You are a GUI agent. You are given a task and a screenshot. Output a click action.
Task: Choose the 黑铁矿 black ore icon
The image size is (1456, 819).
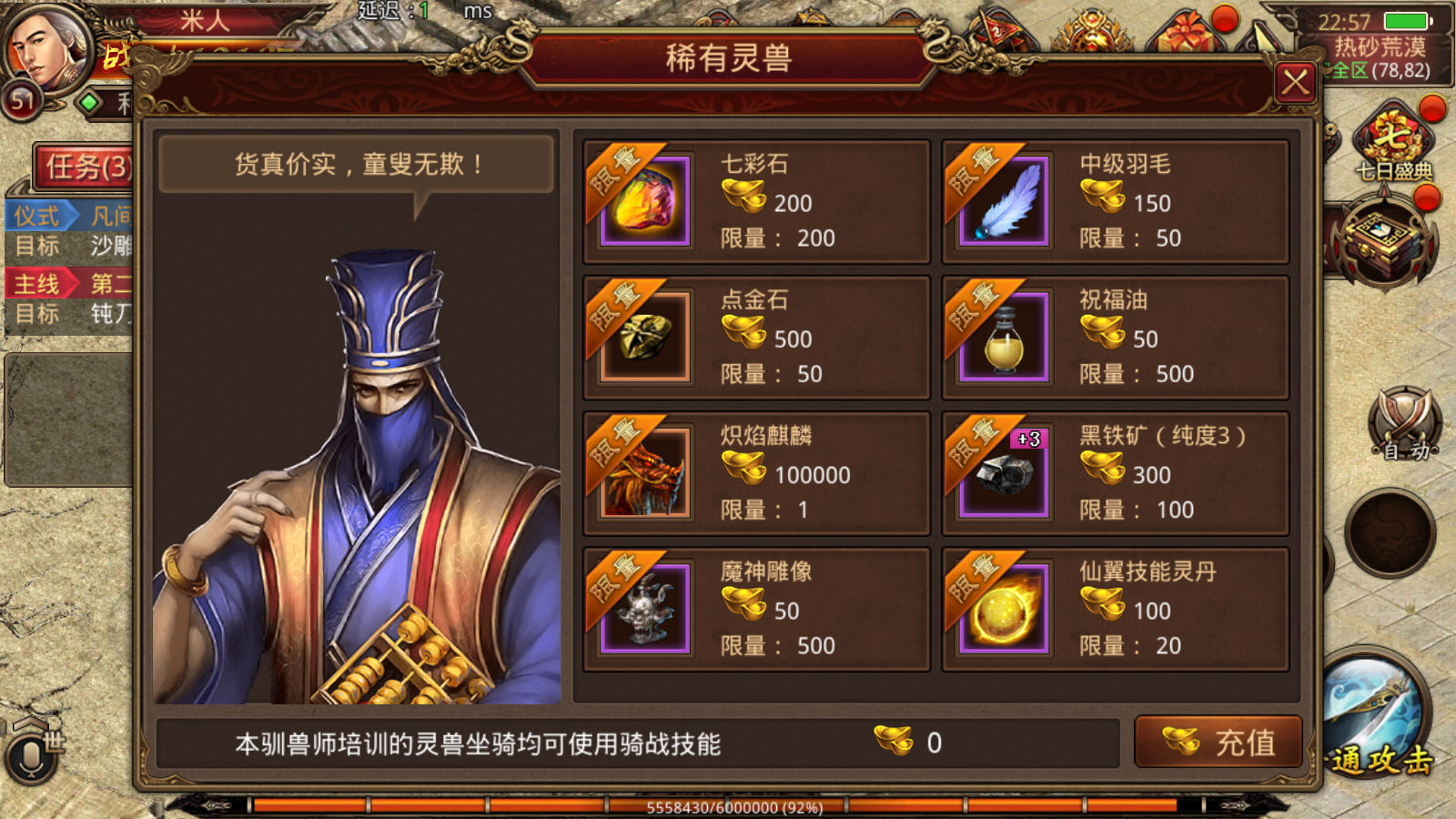point(1004,473)
